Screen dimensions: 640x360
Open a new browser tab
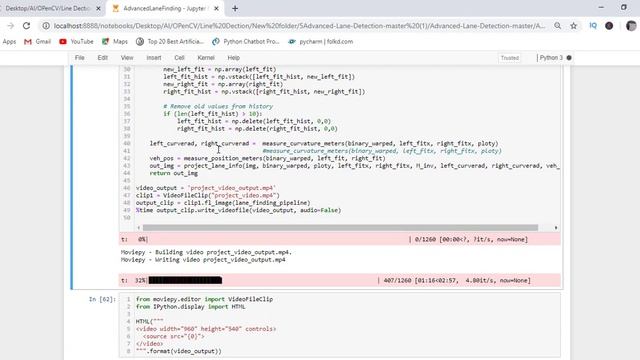point(235,8)
